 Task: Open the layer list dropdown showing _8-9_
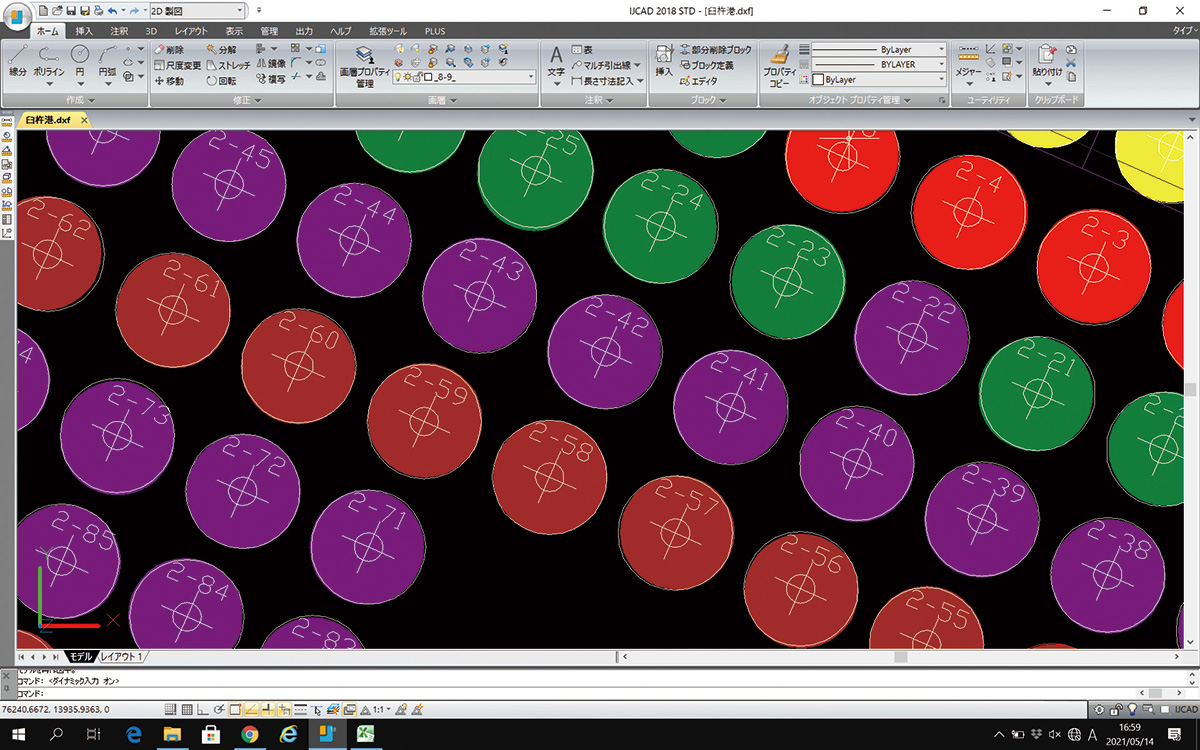(x=466, y=77)
